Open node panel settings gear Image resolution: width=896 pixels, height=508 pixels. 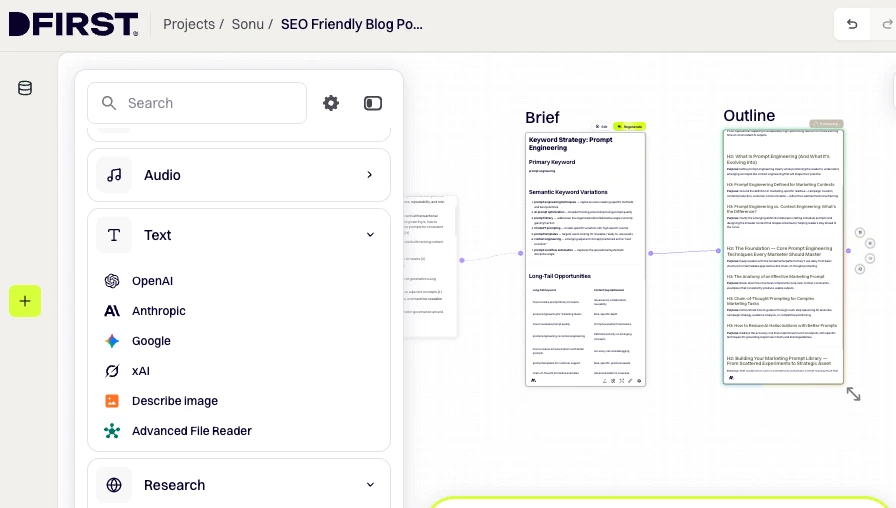[x=331, y=103]
